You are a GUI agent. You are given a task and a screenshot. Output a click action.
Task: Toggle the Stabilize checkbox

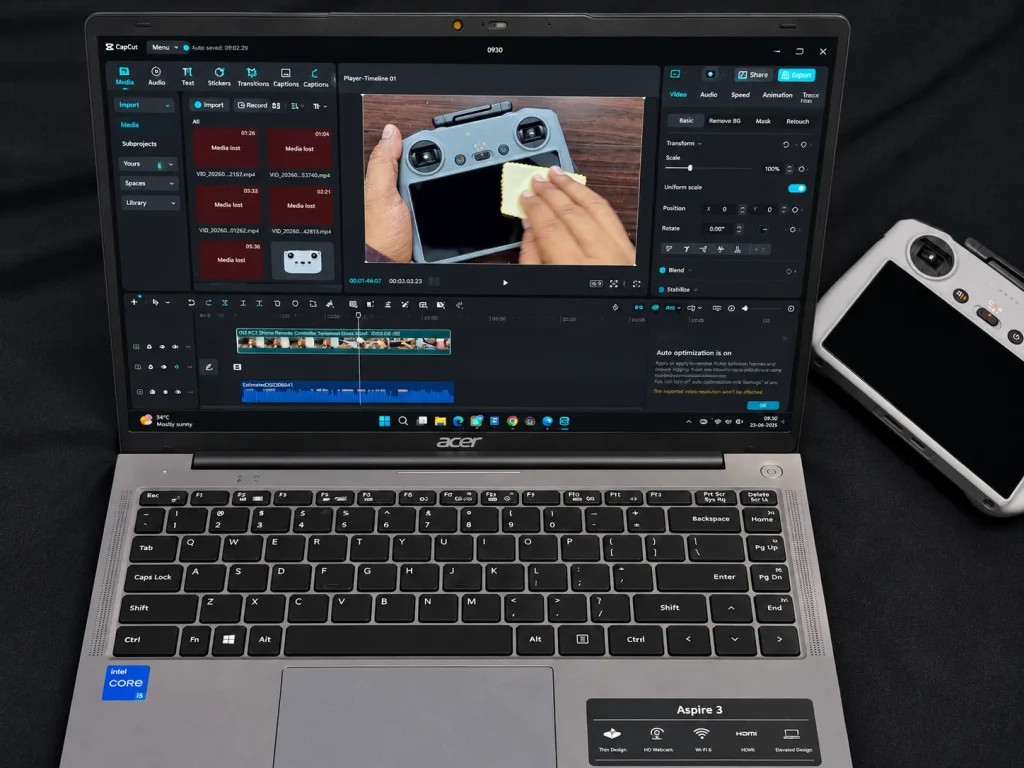662,289
